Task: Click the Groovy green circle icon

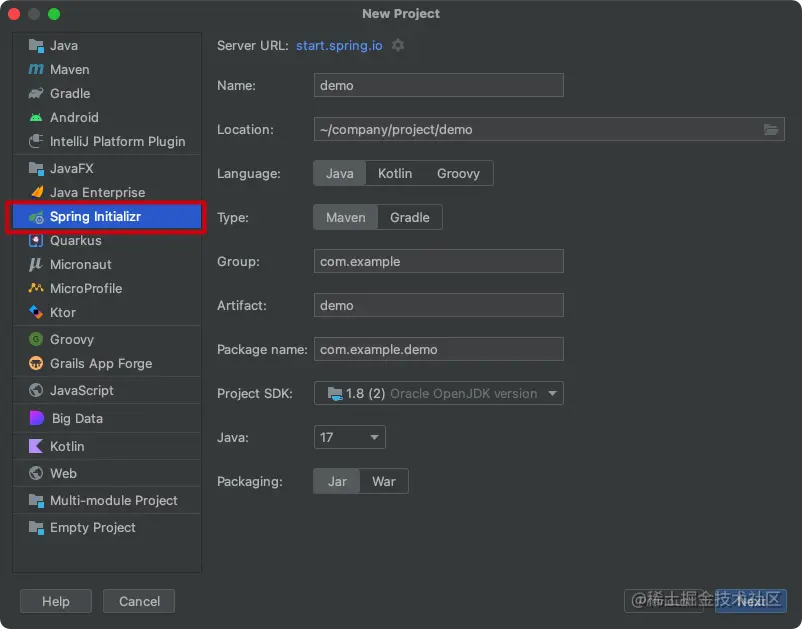Action: pyautogui.click(x=36, y=339)
